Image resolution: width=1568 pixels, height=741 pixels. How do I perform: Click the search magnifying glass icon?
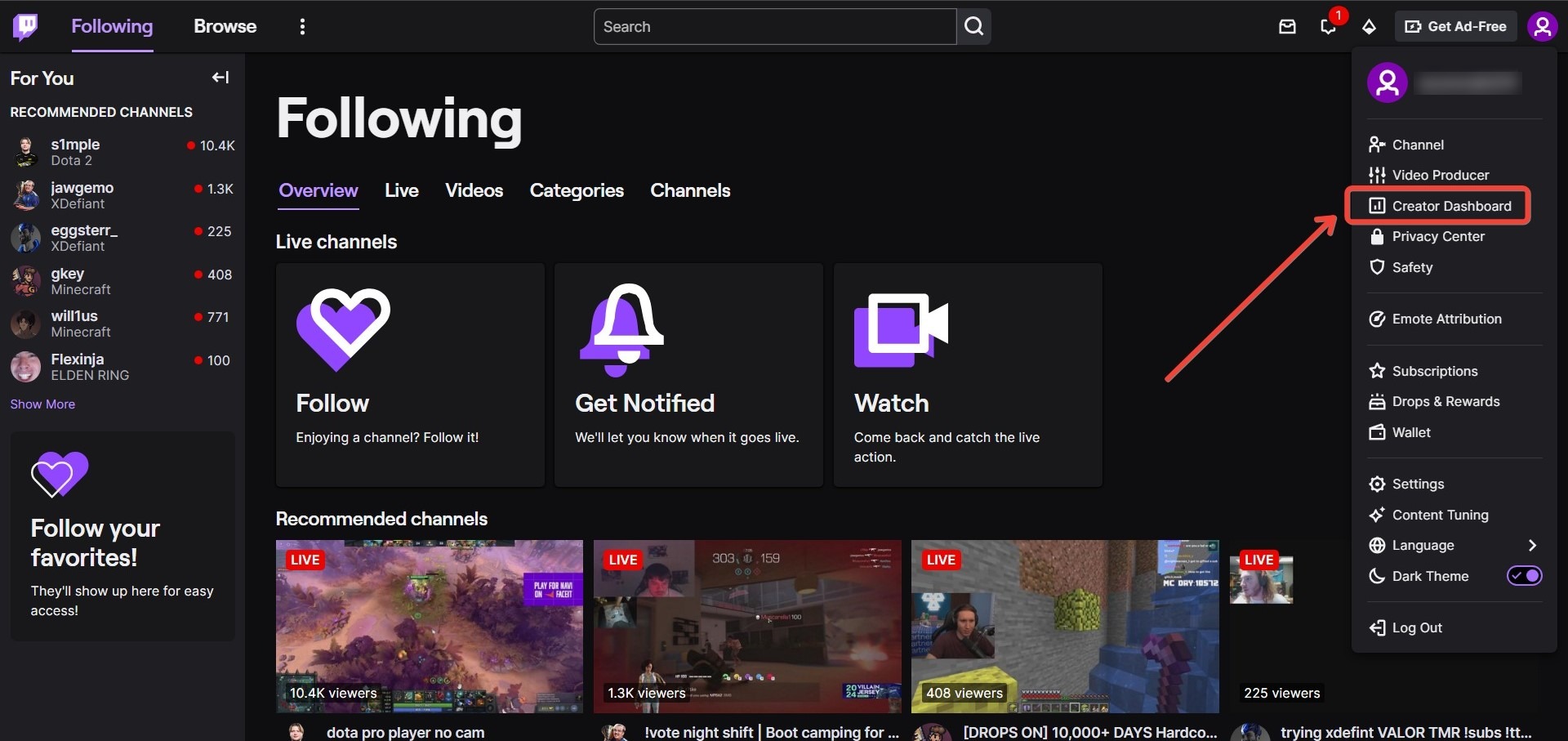pyautogui.click(x=973, y=26)
